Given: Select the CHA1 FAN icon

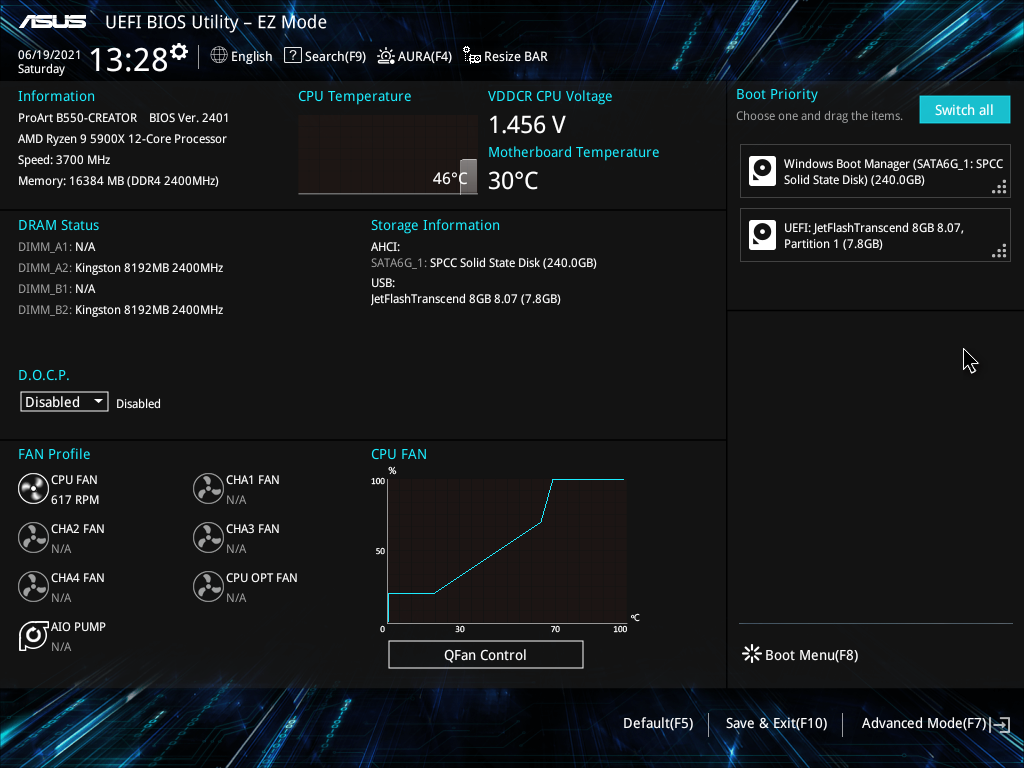Looking at the screenshot, I should click(x=208, y=488).
